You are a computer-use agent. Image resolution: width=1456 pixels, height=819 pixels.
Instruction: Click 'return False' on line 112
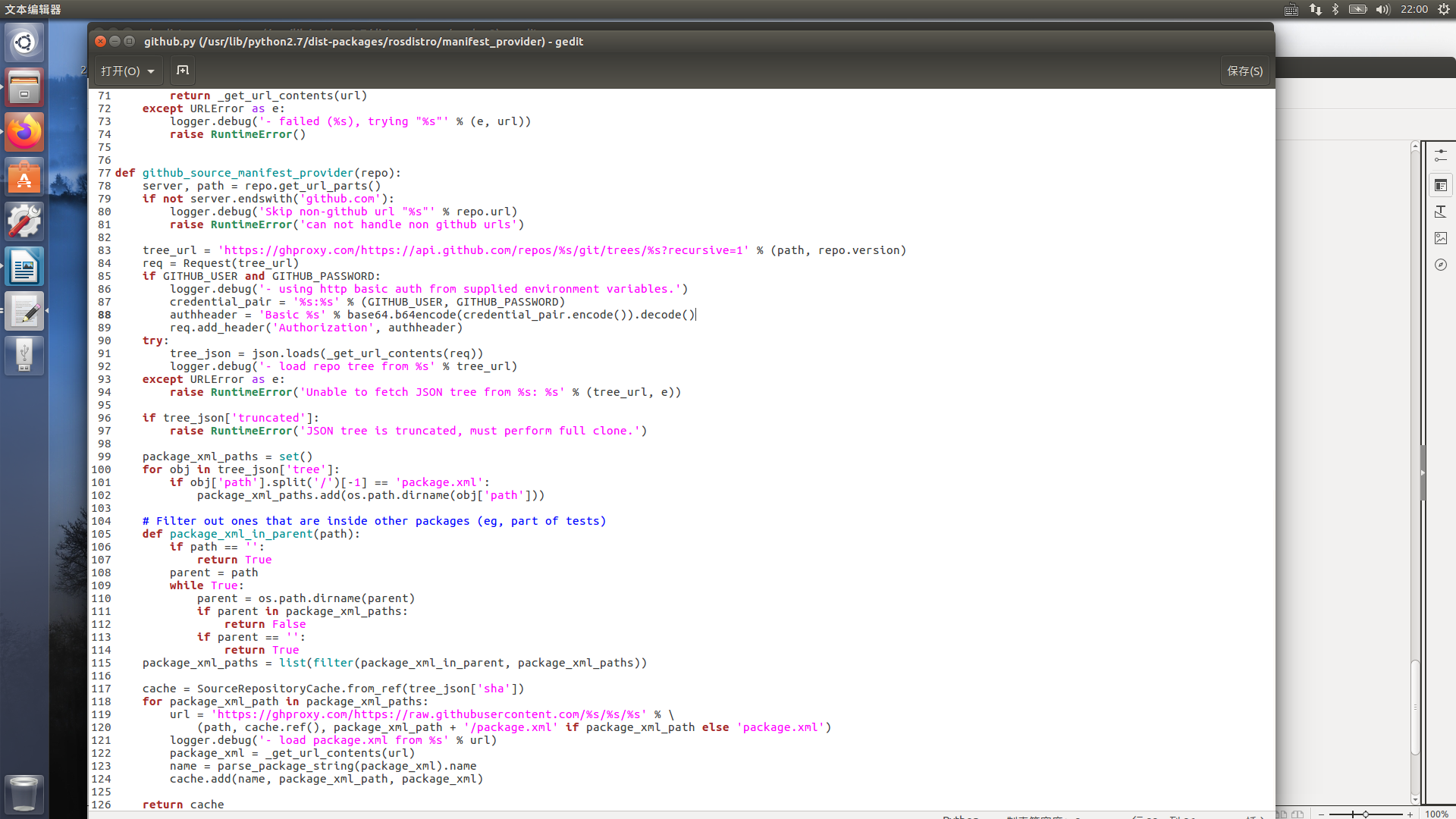pos(265,624)
